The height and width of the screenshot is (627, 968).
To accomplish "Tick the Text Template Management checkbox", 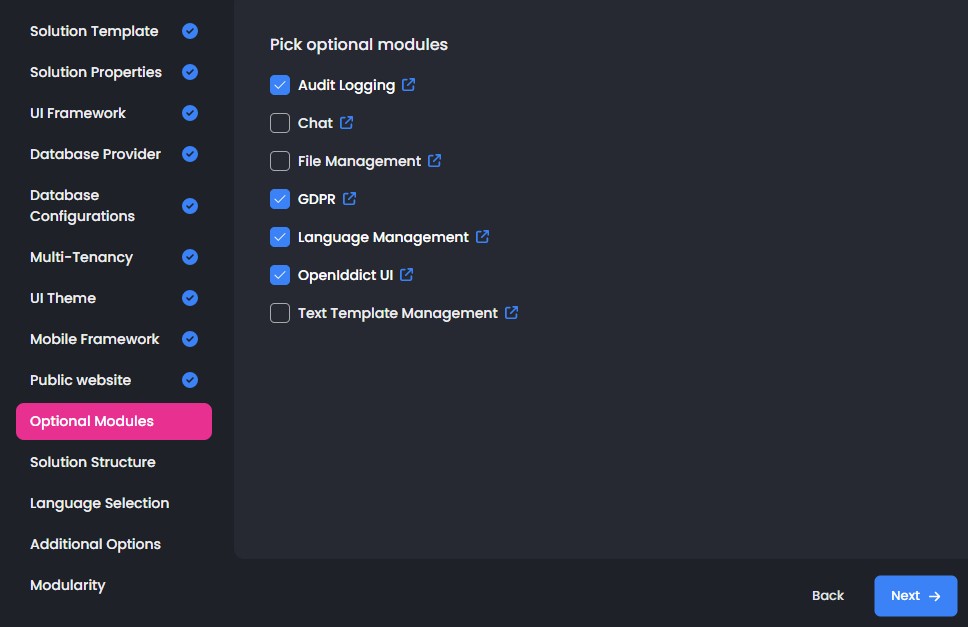I will 280,313.
